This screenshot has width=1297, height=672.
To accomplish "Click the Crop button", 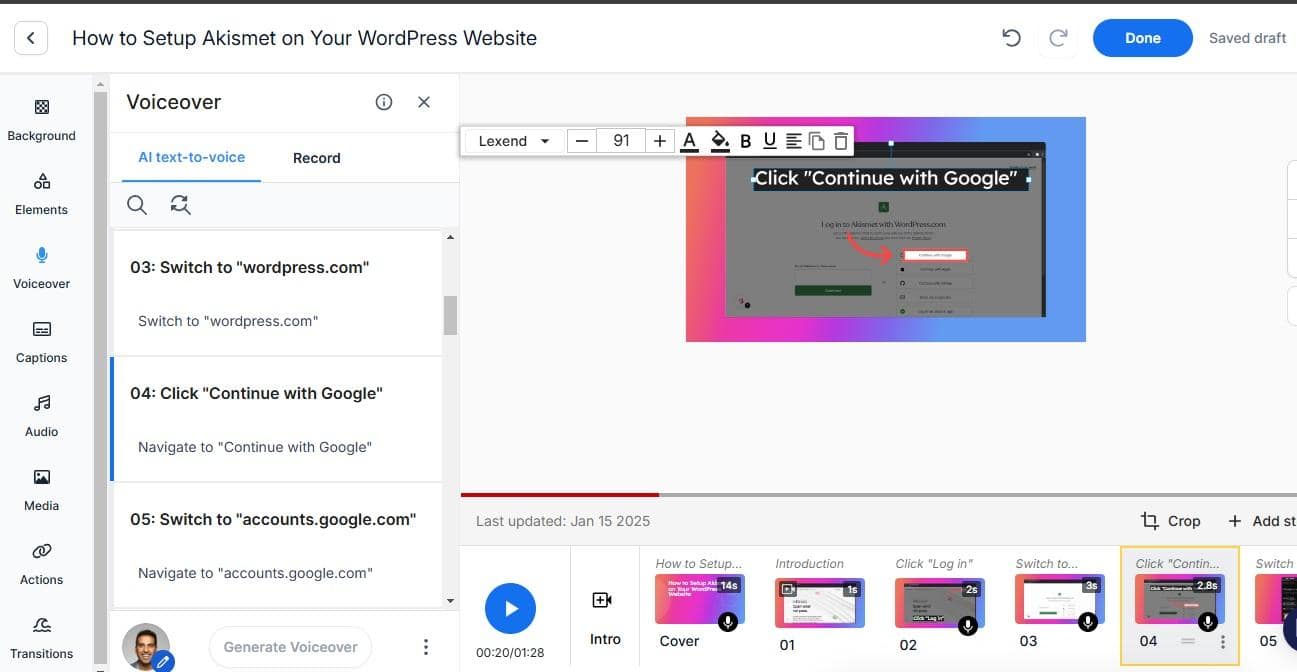I will [1170, 521].
